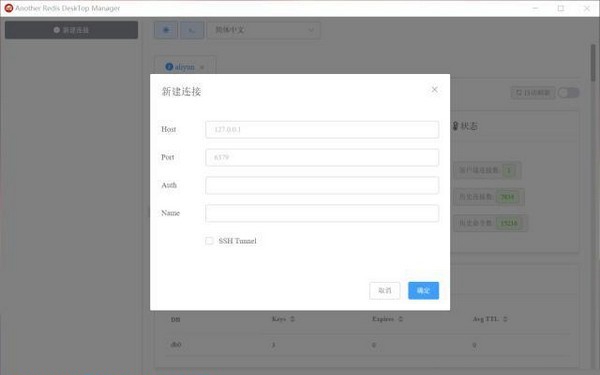This screenshot has height=375, width=600.
Task: Click the DB column header
Action: pos(175,319)
